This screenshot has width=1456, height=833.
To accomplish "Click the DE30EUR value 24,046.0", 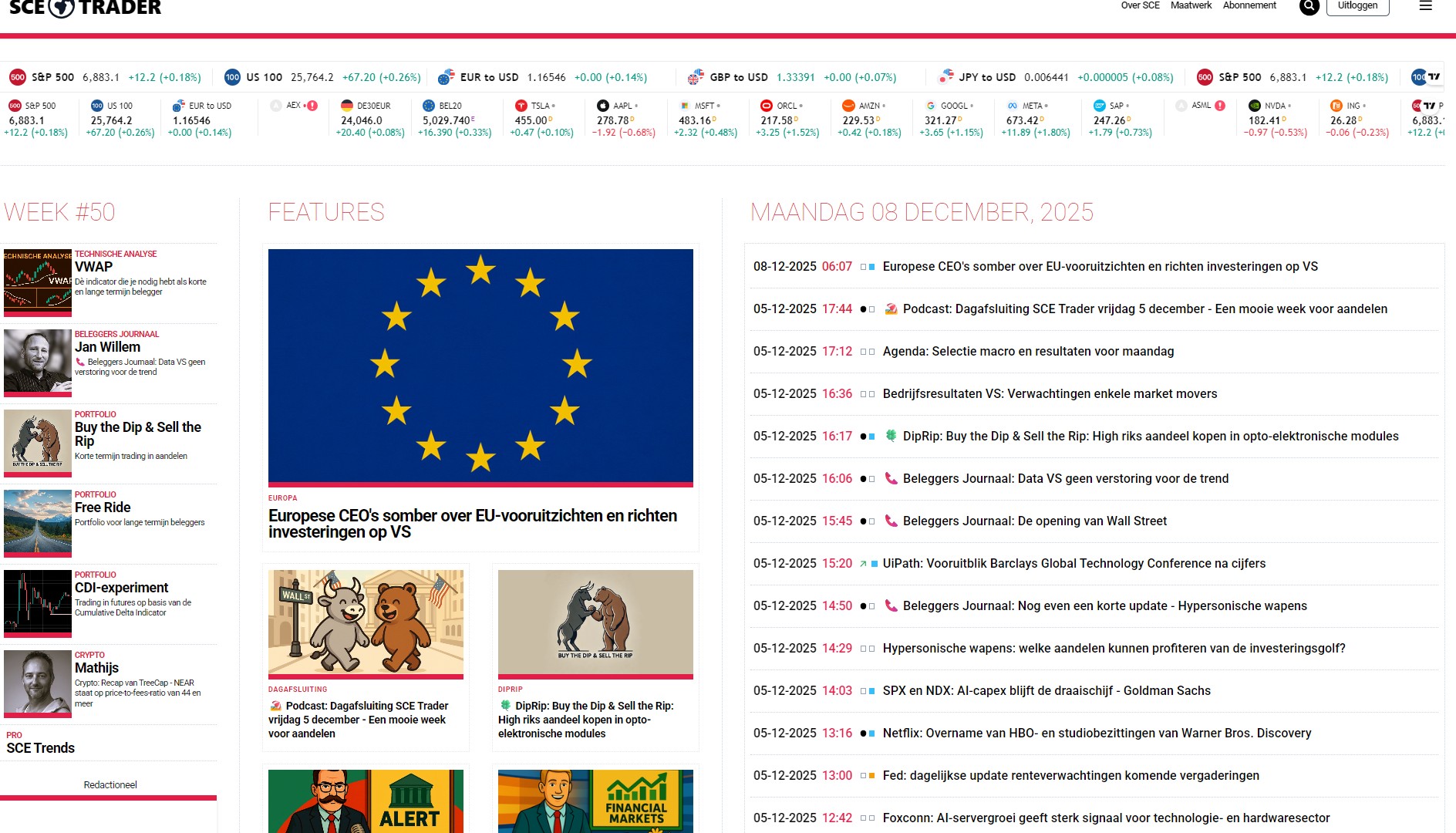I will pyautogui.click(x=362, y=120).
